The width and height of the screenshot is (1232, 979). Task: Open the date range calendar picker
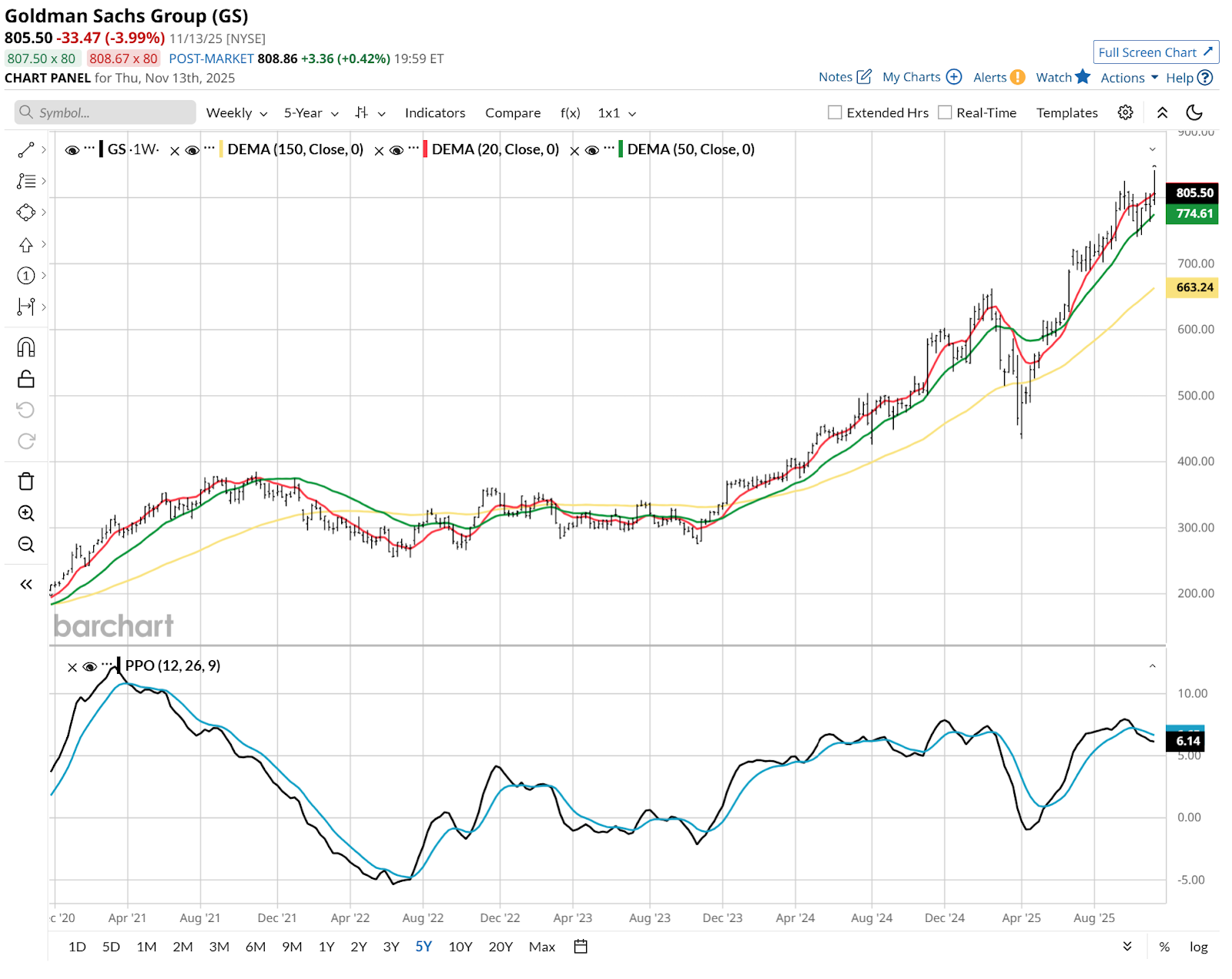581,947
